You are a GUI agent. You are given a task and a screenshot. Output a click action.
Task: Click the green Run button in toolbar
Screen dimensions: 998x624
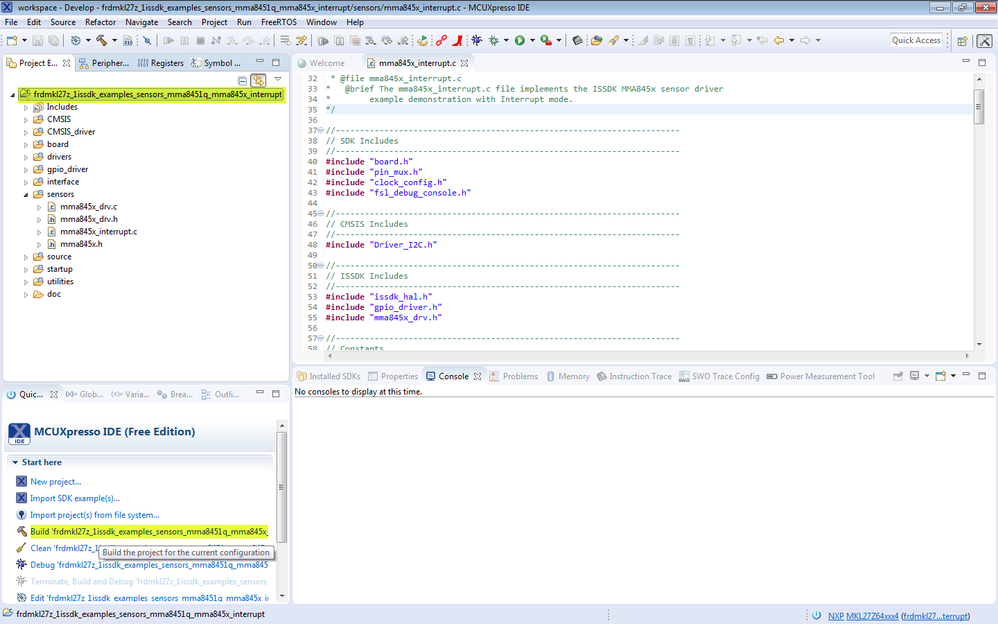click(519, 41)
